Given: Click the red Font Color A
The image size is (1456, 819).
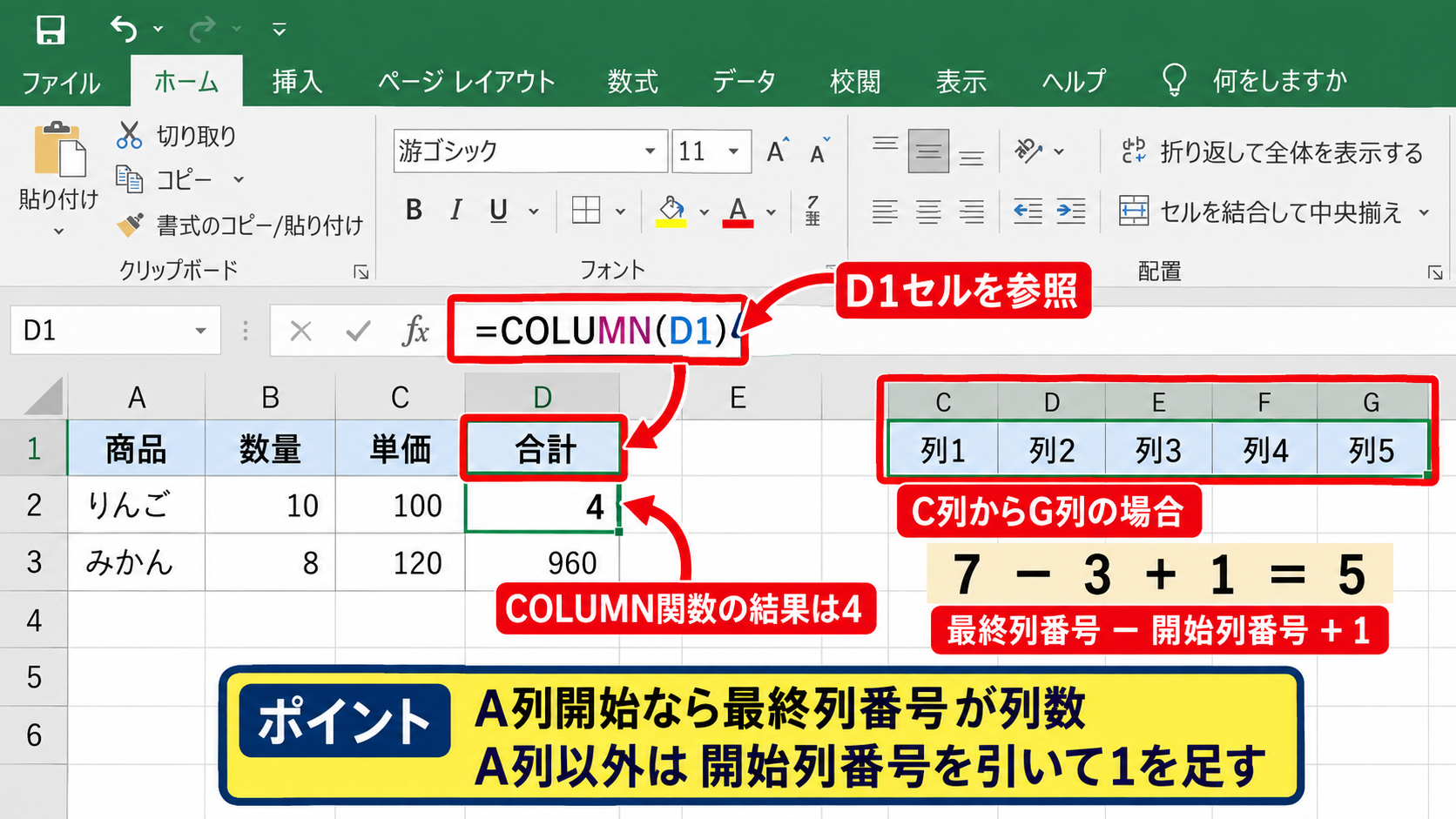Looking at the screenshot, I should [738, 211].
